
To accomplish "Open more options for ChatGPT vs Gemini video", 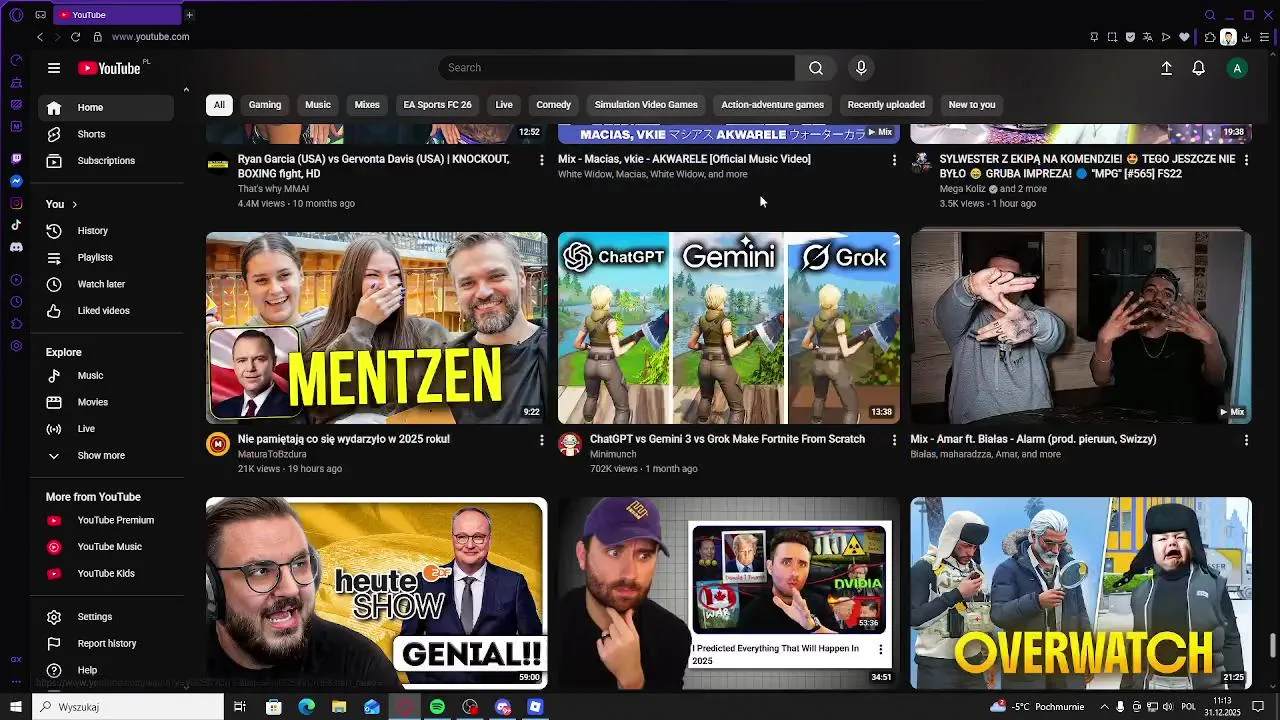I will [x=894, y=440].
